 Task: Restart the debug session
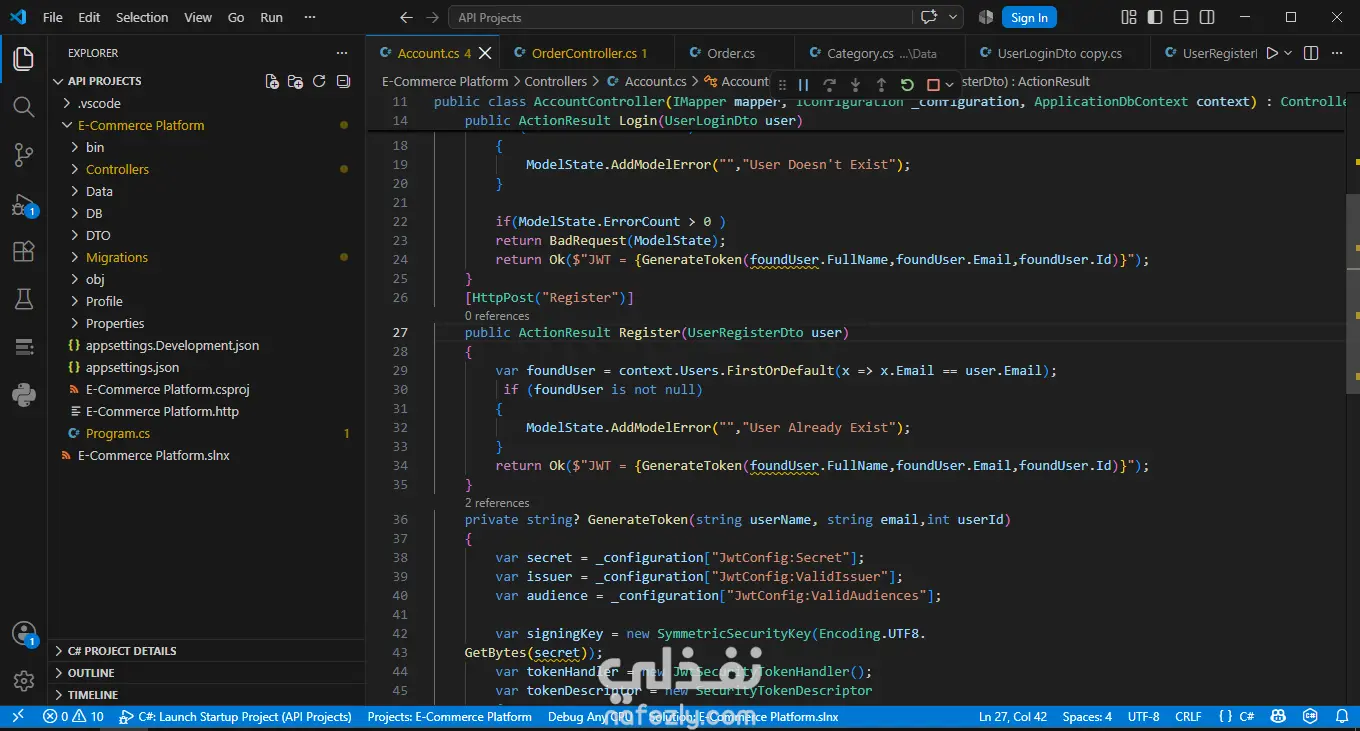tap(907, 85)
